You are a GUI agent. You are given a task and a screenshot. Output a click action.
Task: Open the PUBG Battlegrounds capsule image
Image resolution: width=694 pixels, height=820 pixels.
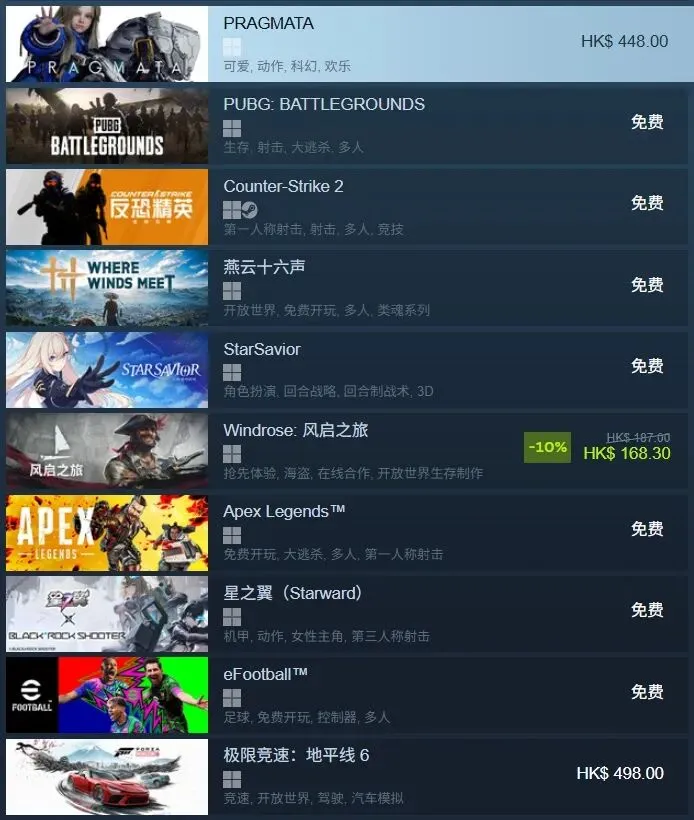point(107,126)
